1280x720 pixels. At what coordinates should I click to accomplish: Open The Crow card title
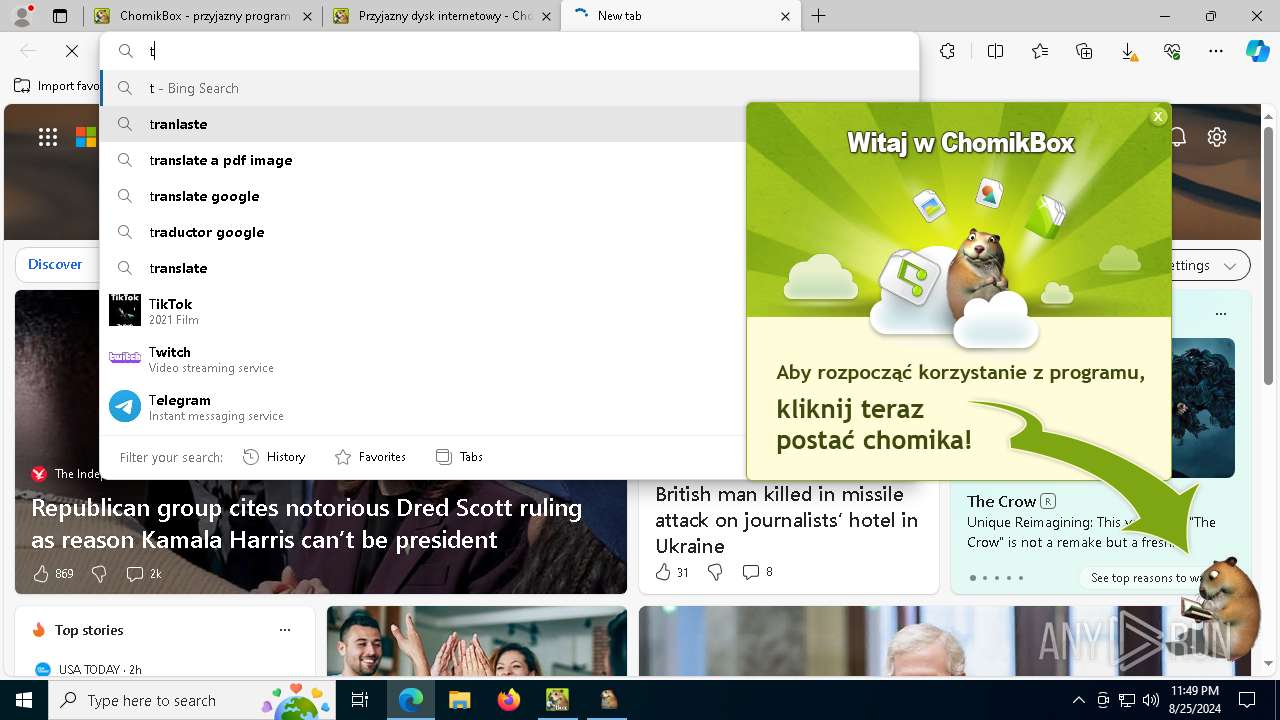(1001, 501)
